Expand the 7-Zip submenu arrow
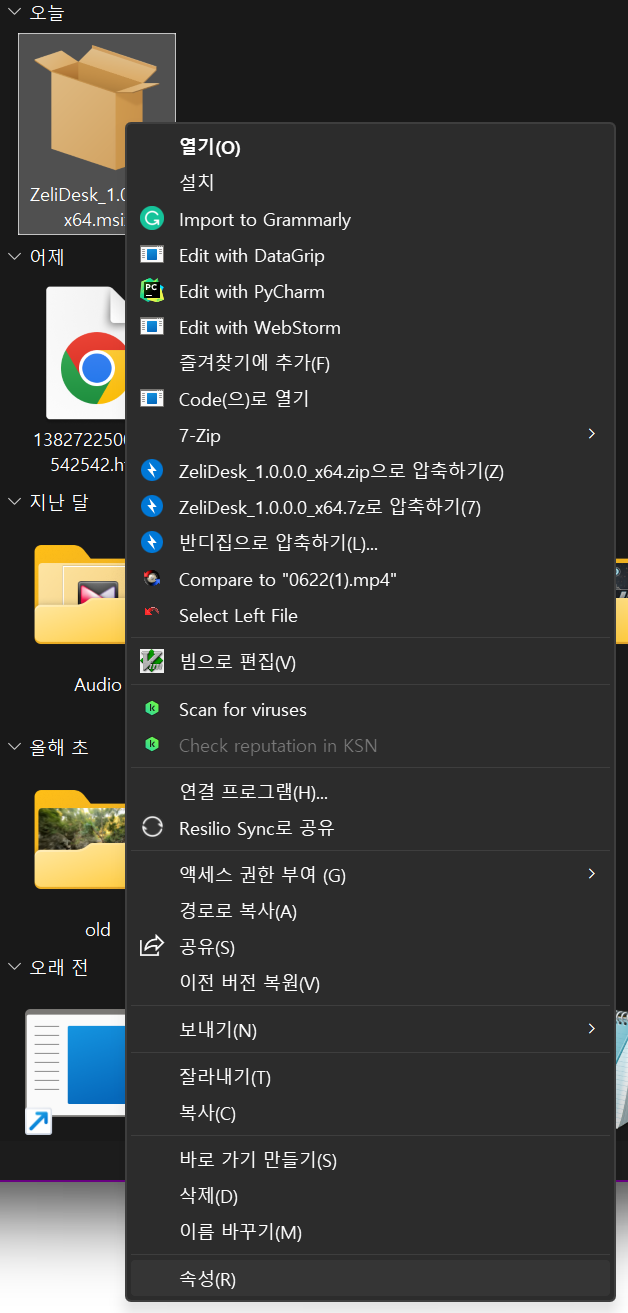 591,434
